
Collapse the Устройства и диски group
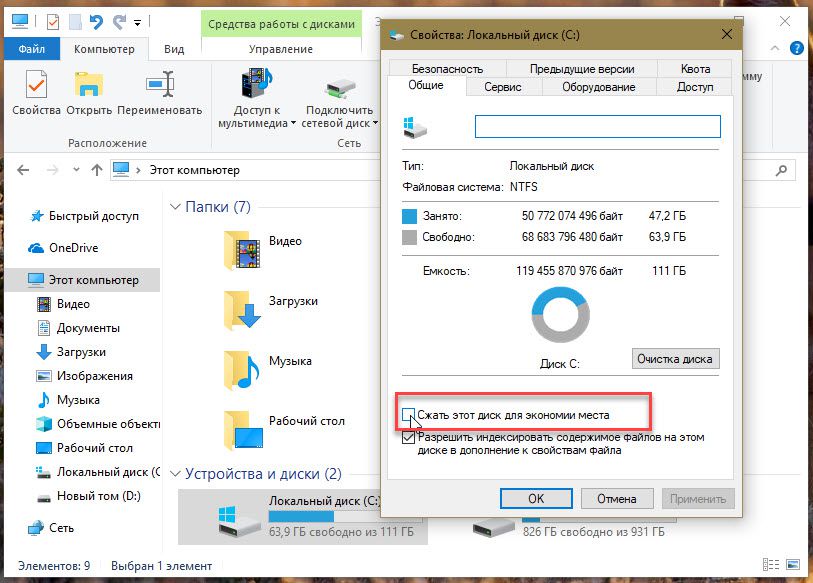tap(176, 474)
